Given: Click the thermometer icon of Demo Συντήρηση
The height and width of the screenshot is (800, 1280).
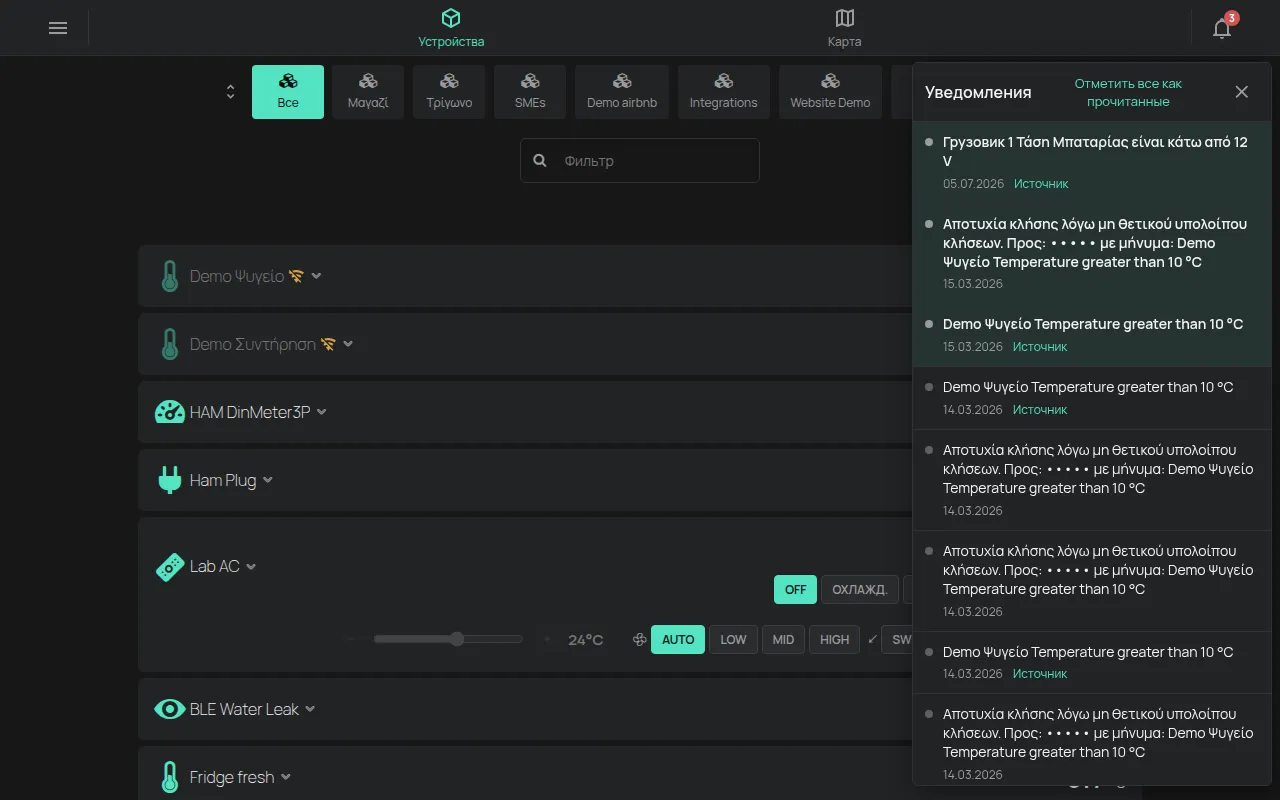Looking at the screenshot, I should coord(170,344).
